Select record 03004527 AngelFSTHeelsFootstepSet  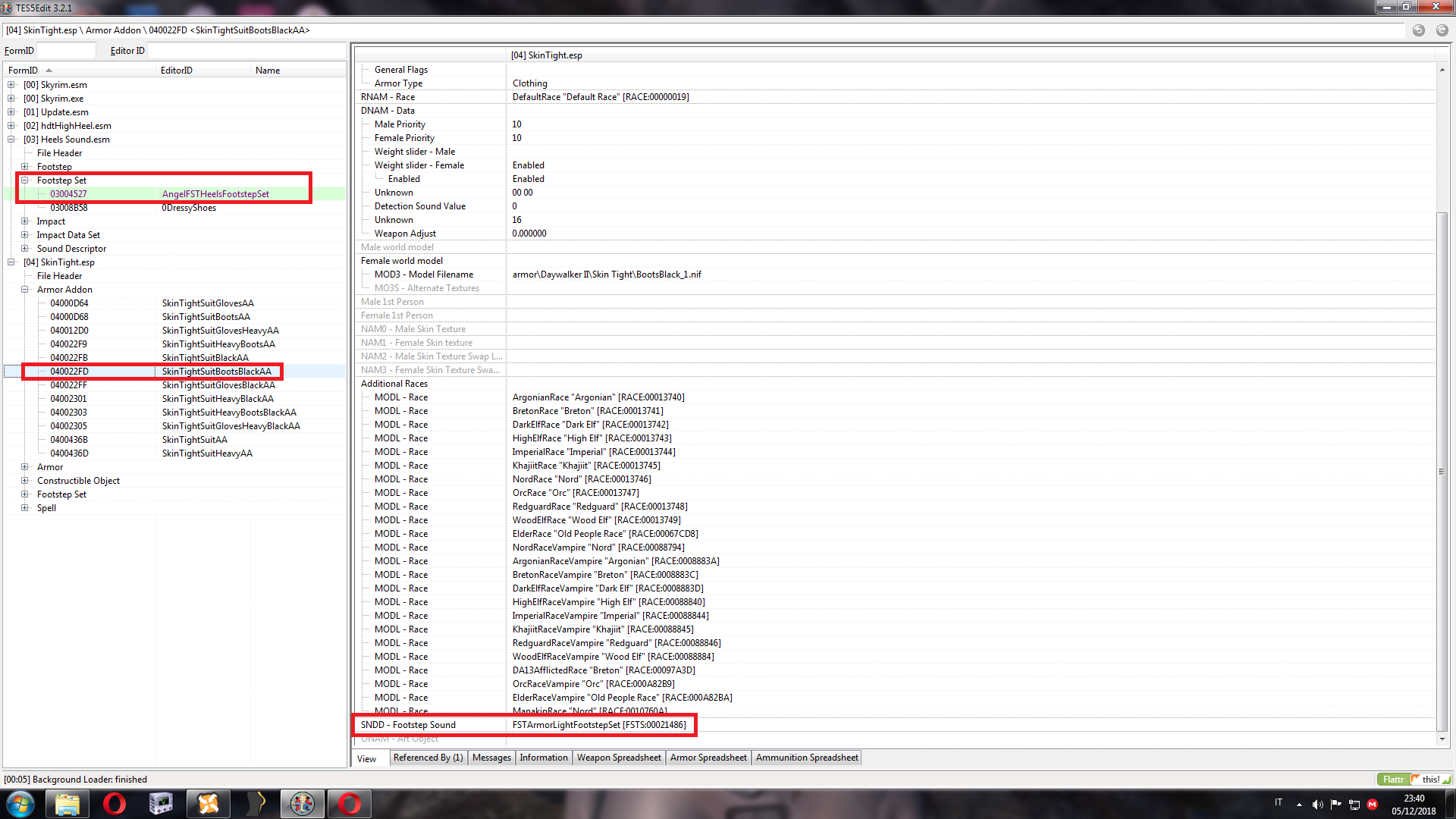pos(174,194)
